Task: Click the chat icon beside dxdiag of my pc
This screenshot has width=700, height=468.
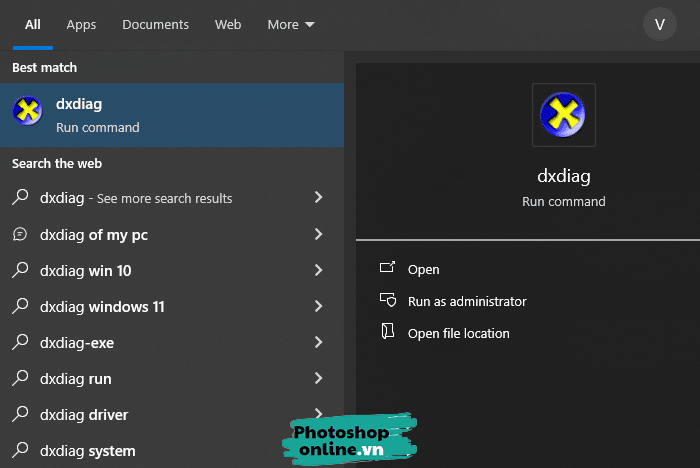Action: pyautogui.click(x=20, y=235)
